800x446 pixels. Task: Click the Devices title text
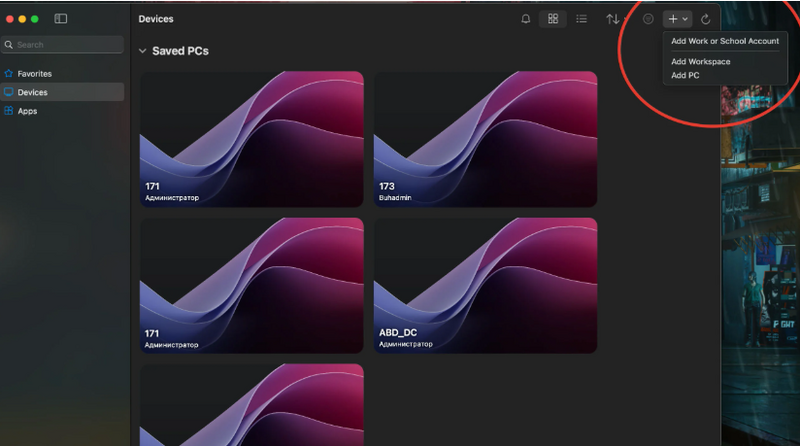pos(156,19)
